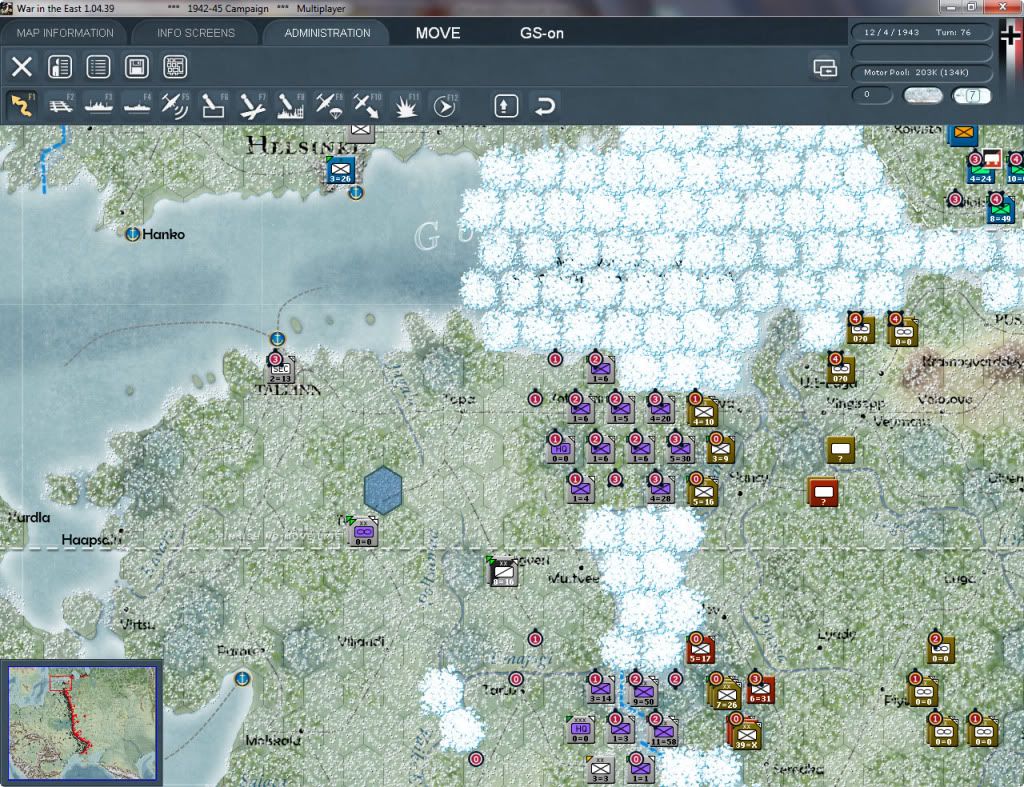Screen dimensions: 1024x787
Task: Open the lined list screen icon
Action: 98,67
